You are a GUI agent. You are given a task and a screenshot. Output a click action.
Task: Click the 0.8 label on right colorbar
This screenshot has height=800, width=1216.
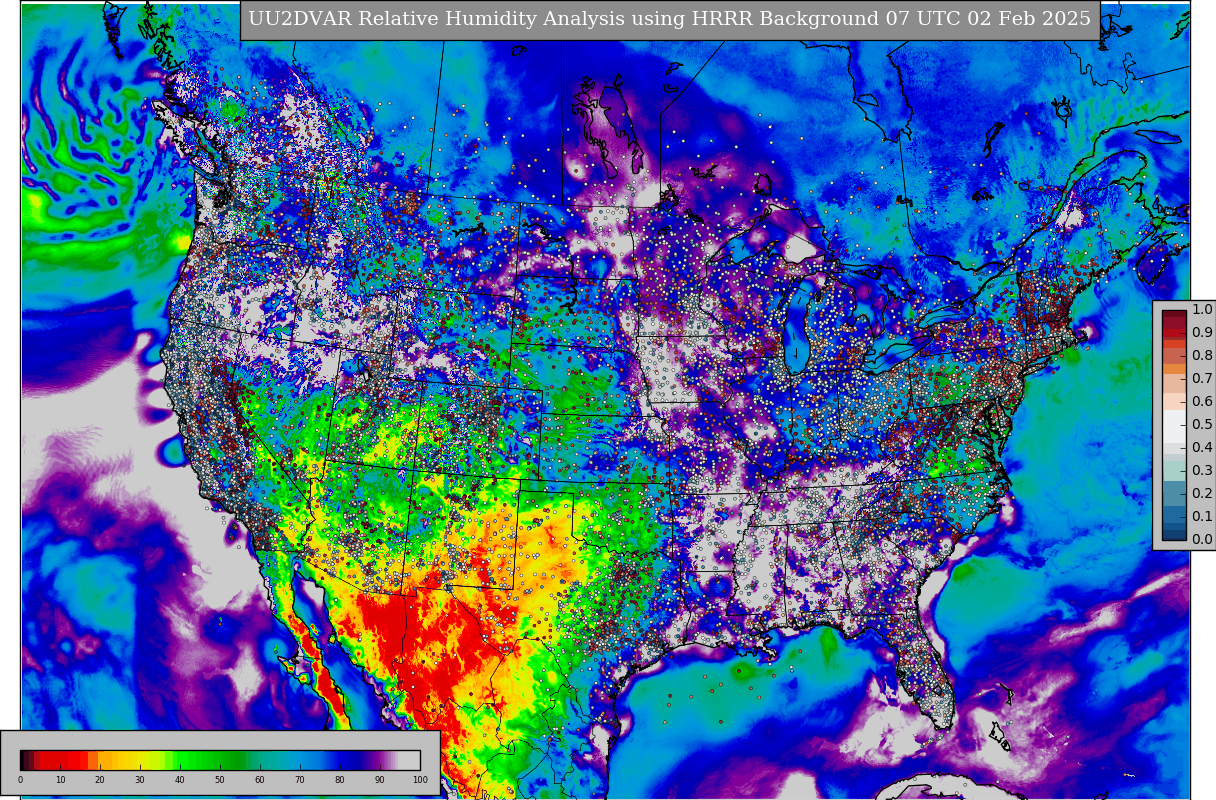point(1202,356)
